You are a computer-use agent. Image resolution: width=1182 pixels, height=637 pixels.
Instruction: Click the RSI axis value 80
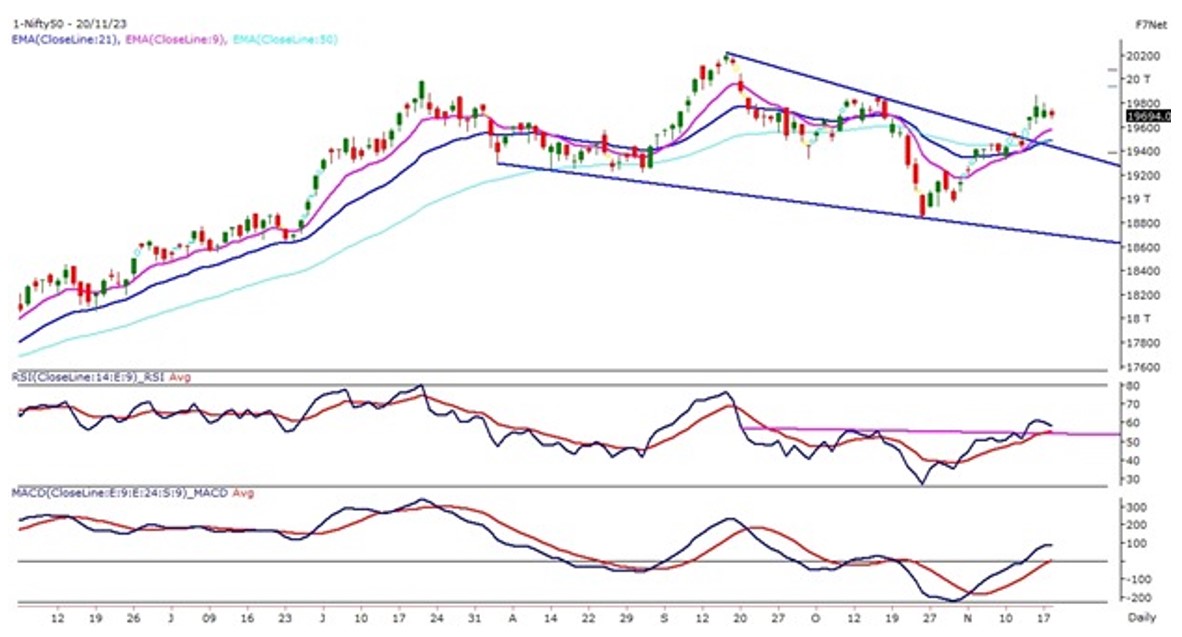pyautogui.click(x=1132, y=387)
